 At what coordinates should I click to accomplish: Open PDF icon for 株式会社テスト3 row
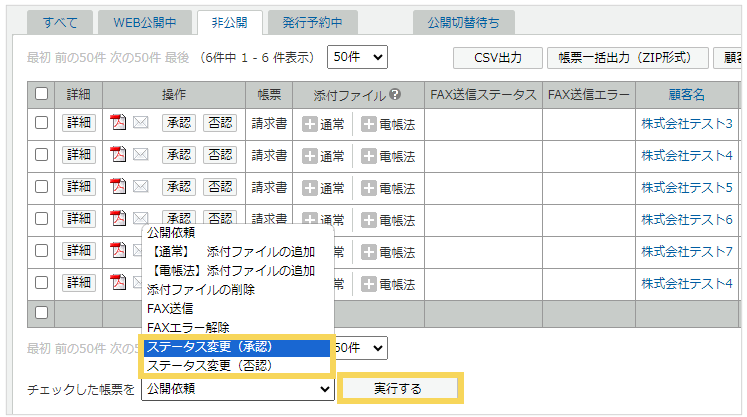(118, 123)
